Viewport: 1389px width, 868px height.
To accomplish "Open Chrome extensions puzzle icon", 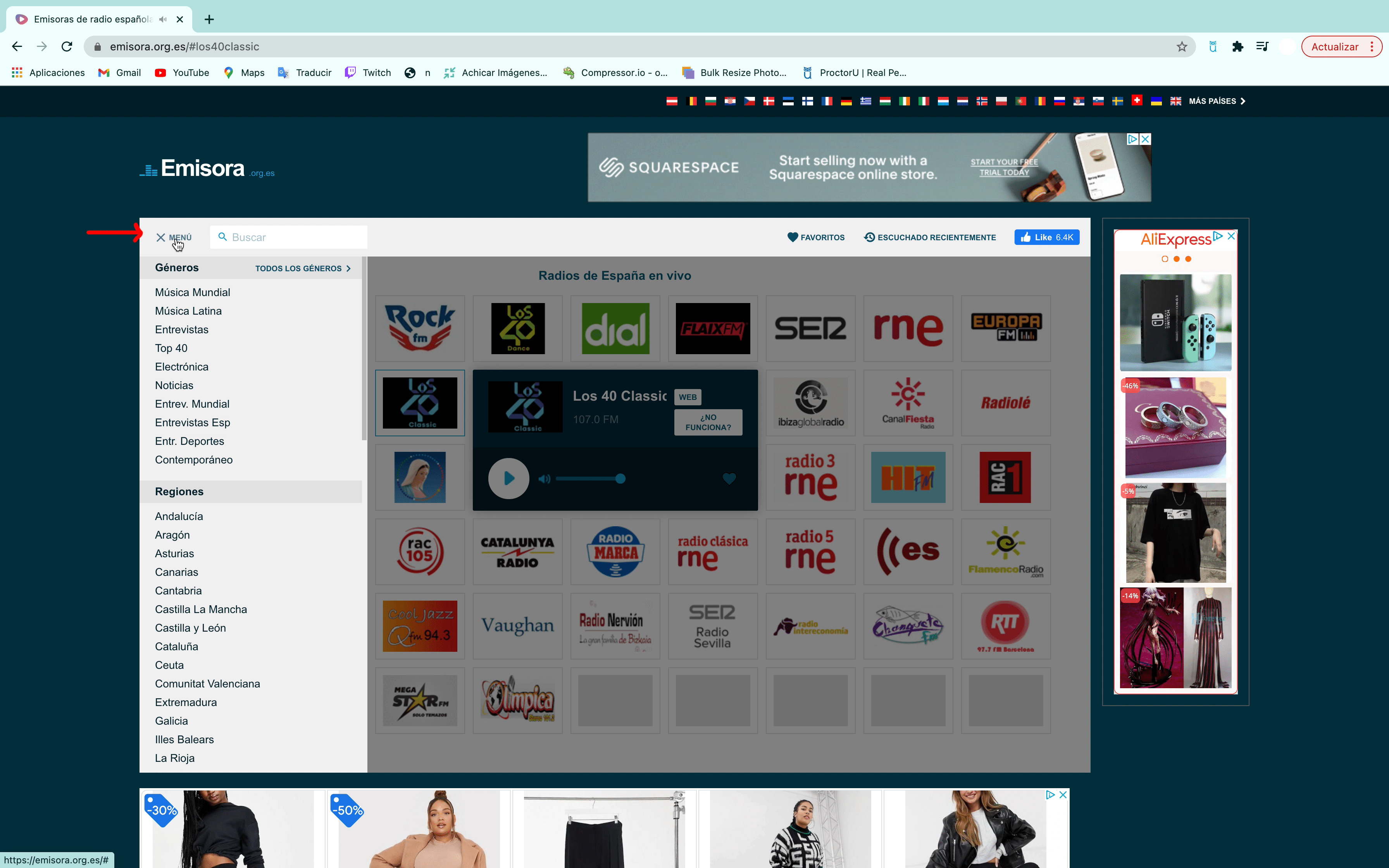I will point(1237,46).
